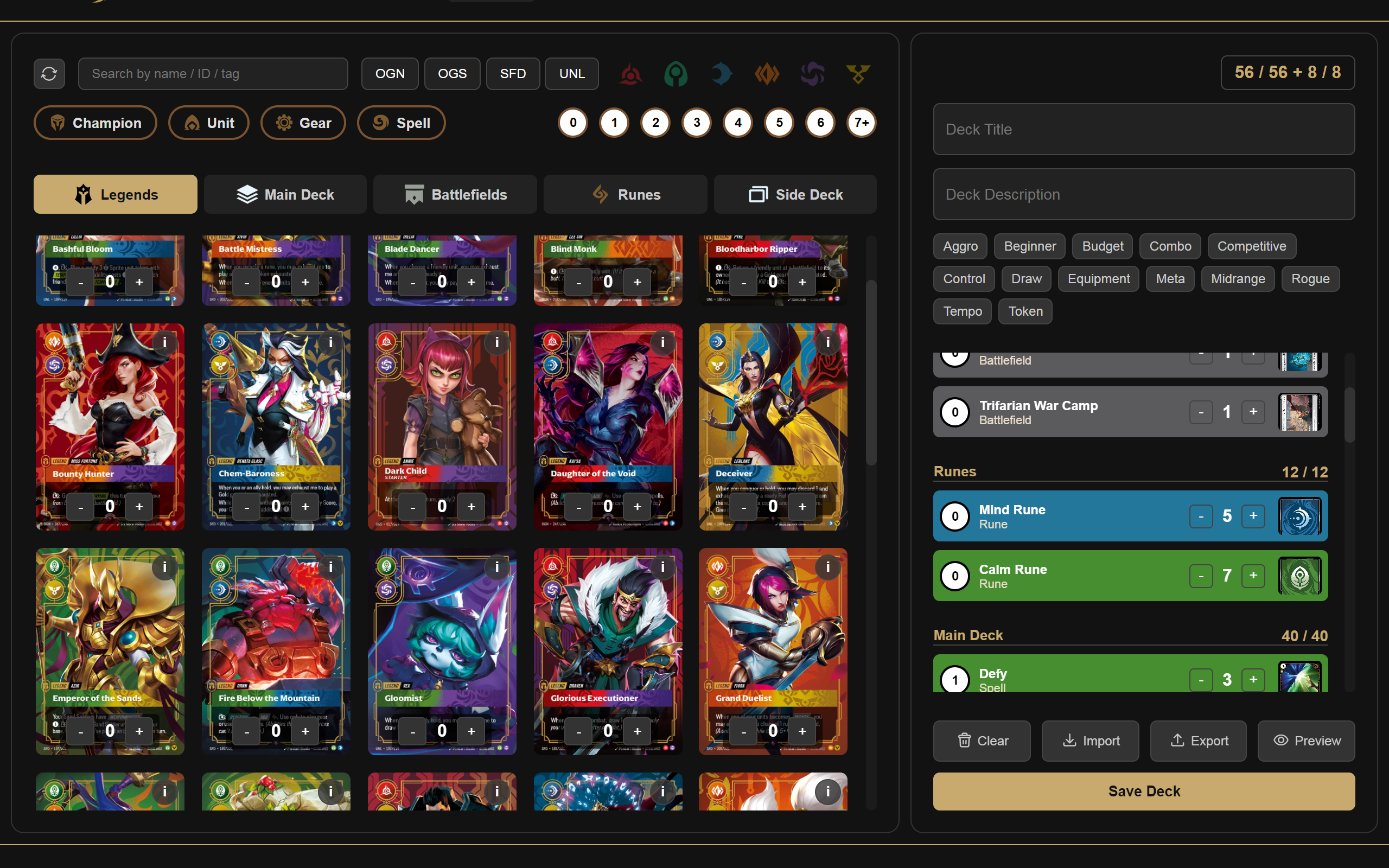Filter by the orange Body domain icon
Screen dimensions: 1389x868
767,74
